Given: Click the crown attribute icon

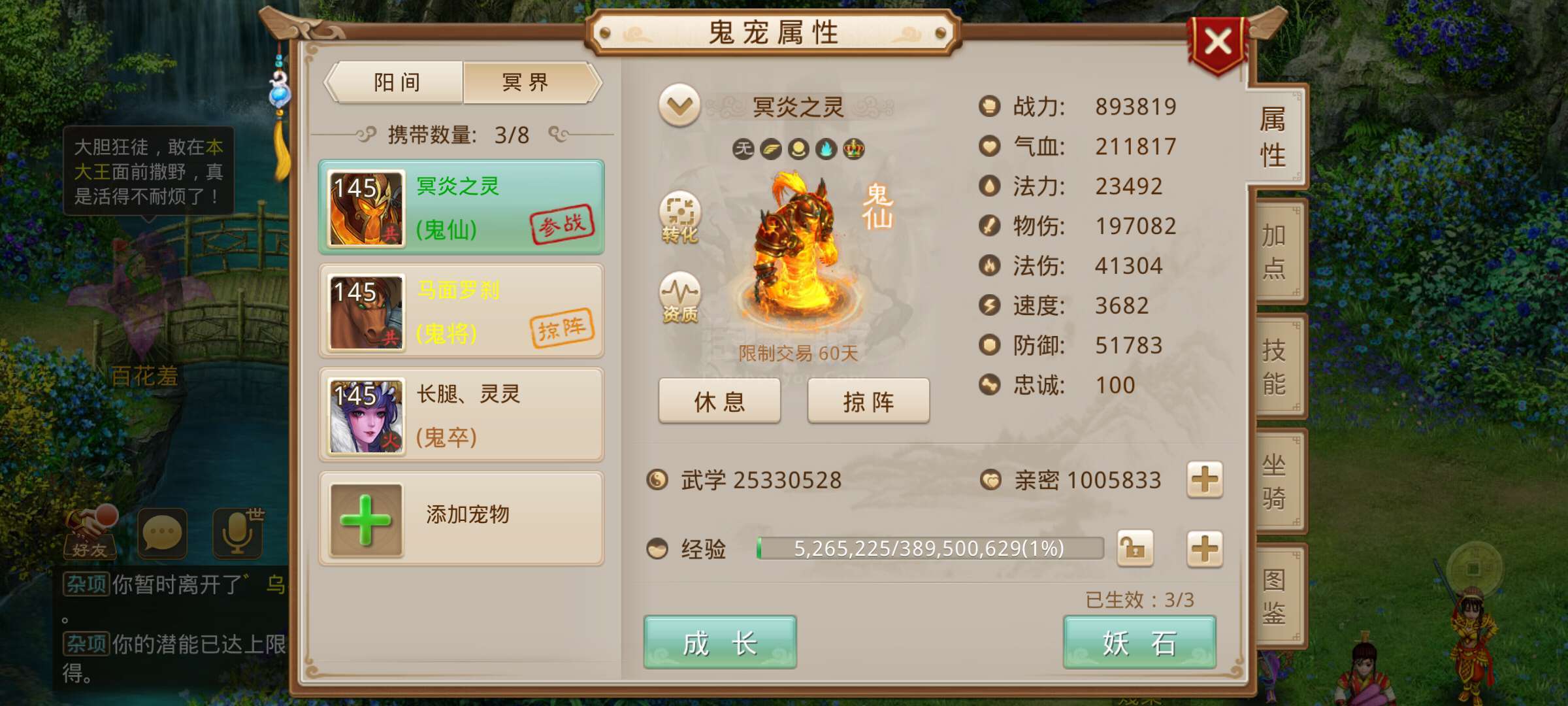Looking at the screenshot, I should 853,149.
